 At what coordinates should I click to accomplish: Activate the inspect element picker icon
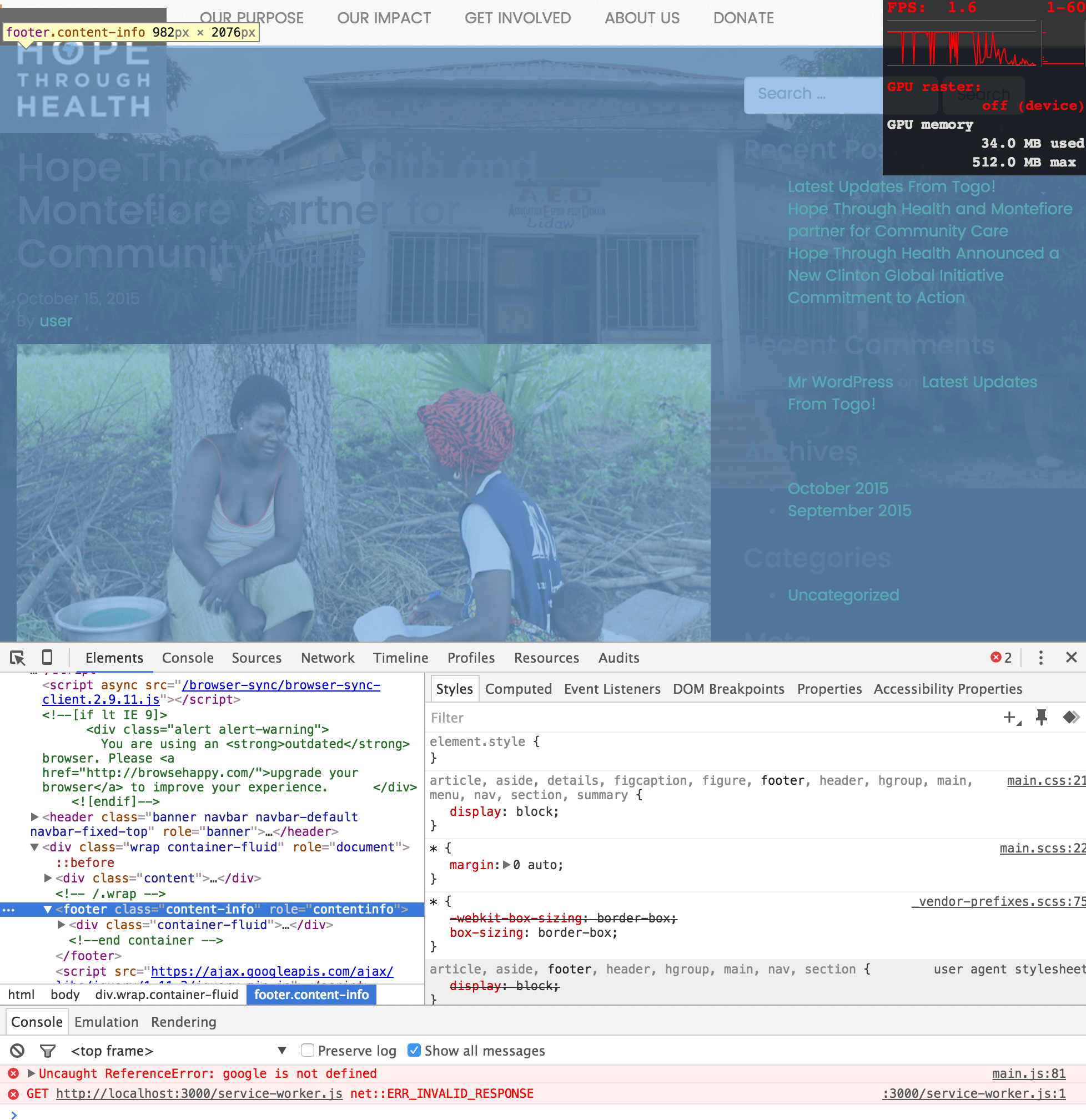(x=17, y=658)
